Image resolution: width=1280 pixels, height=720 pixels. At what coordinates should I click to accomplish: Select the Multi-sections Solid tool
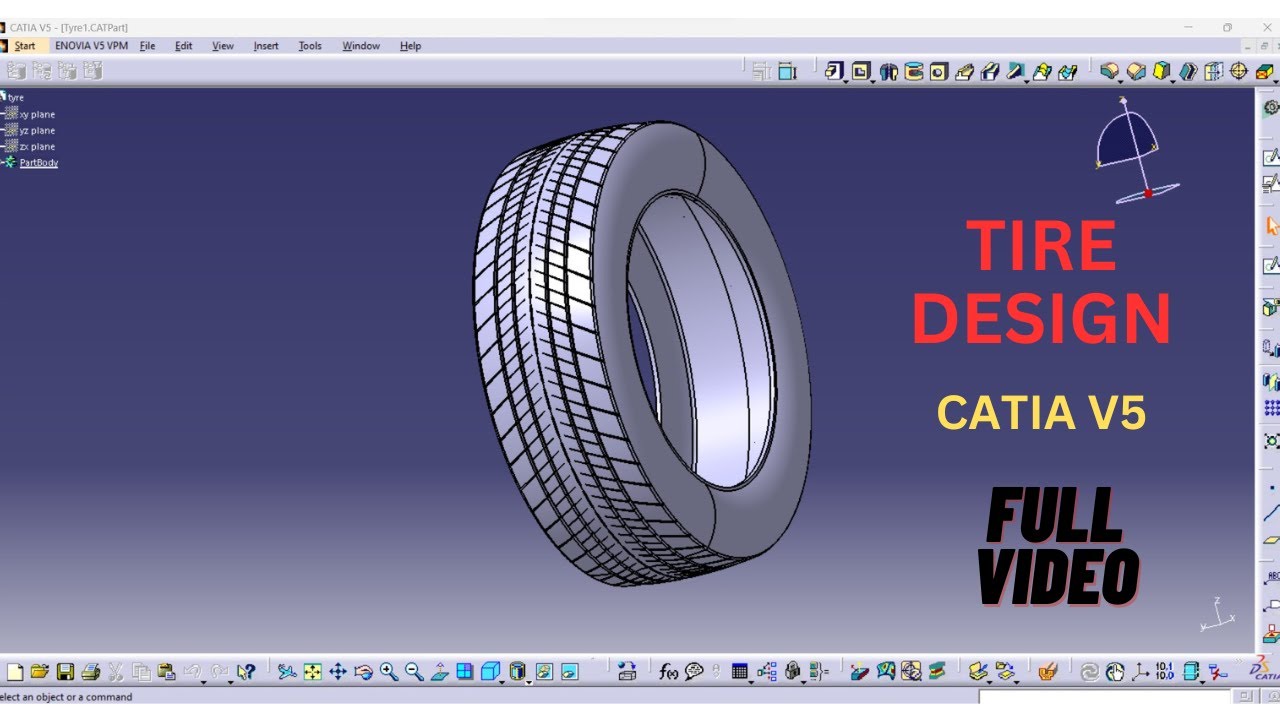1042,70
